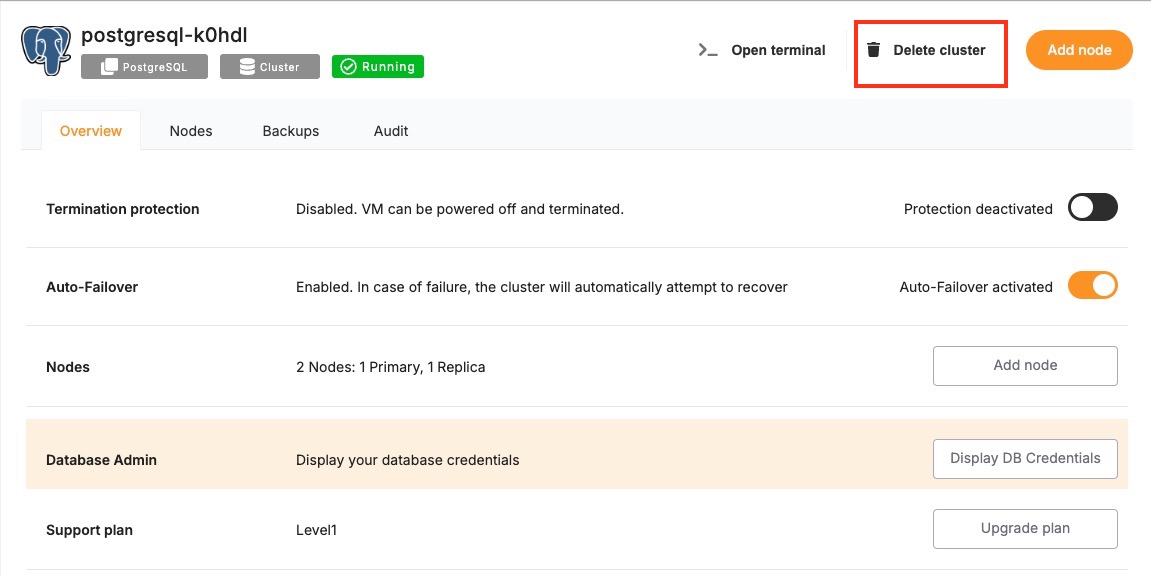
Task: Click the Open terminal label
Action: [778, 50]
